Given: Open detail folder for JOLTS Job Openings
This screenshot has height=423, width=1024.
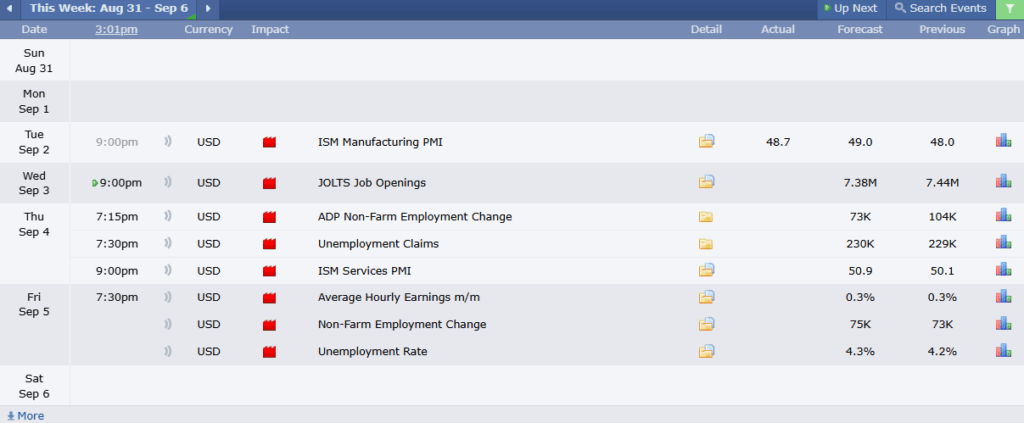Looking at the screenshot, I should coord(706,182).
